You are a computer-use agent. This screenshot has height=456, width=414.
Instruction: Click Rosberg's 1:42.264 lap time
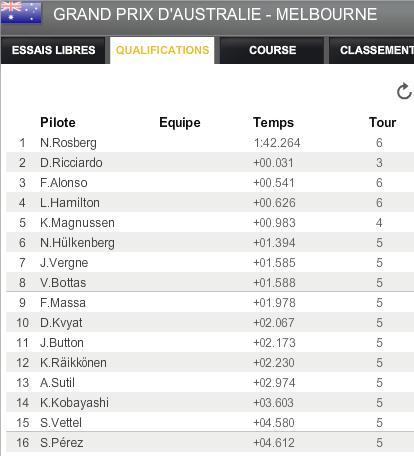pos(277,143)
